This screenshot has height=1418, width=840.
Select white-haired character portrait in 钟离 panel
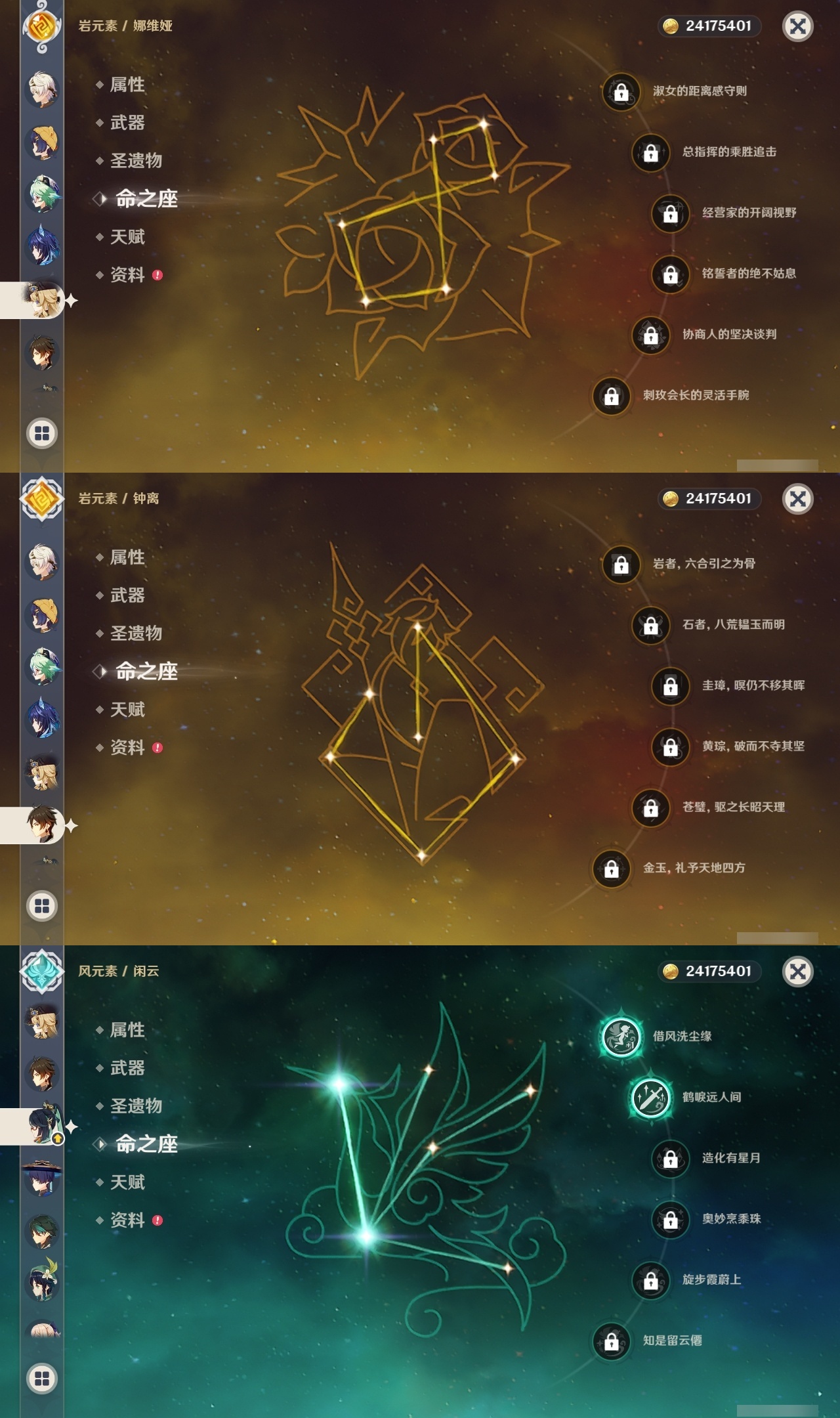point(43,562)
